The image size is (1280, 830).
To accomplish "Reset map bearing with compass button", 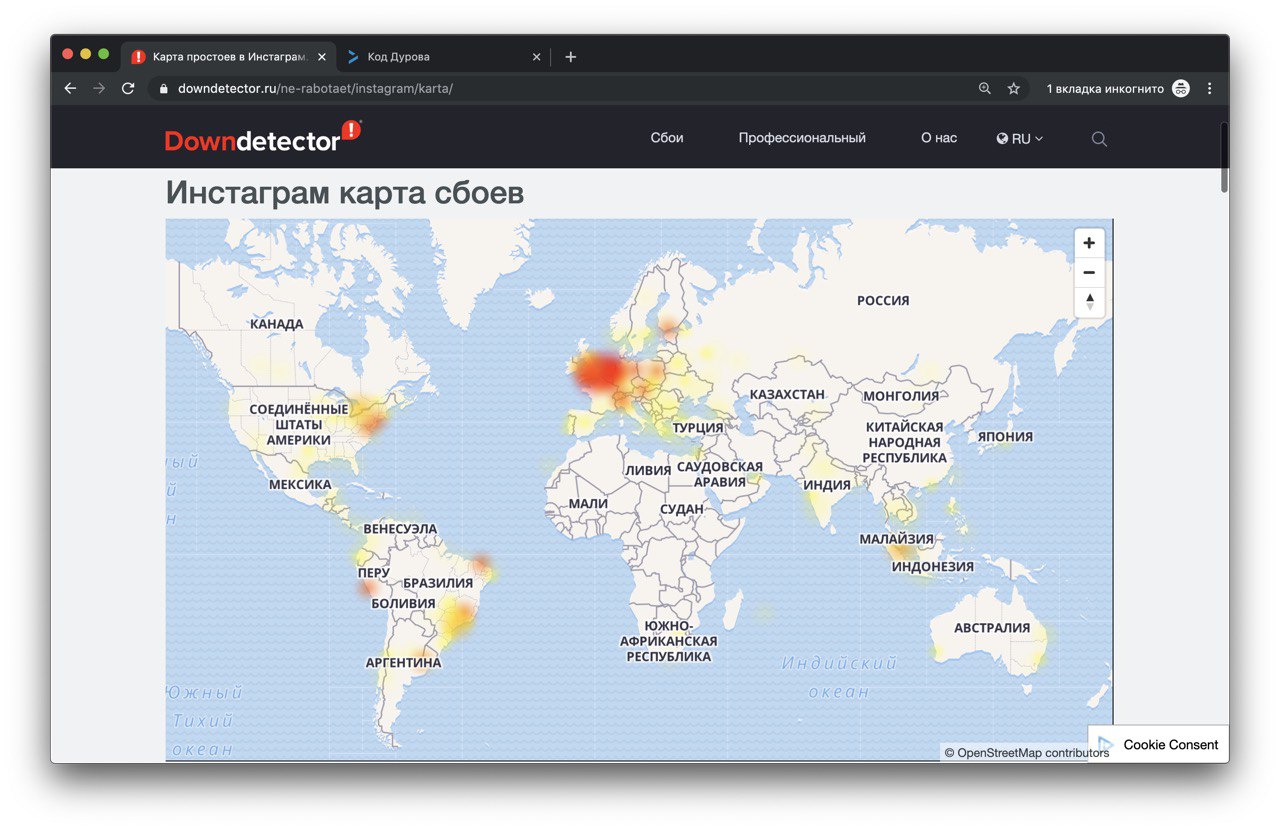I will coord(1089,301).
